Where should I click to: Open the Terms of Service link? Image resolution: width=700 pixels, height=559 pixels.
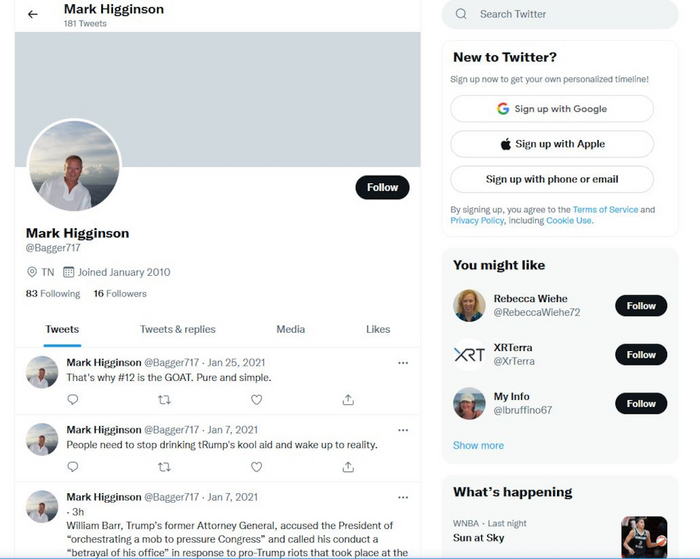(605, 210)
